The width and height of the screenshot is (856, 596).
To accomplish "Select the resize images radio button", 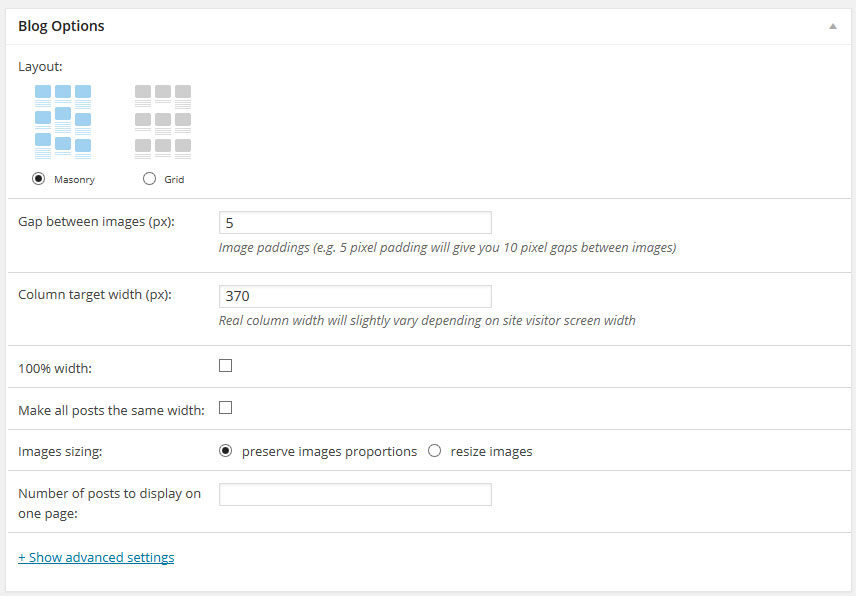I will point(435,451).
